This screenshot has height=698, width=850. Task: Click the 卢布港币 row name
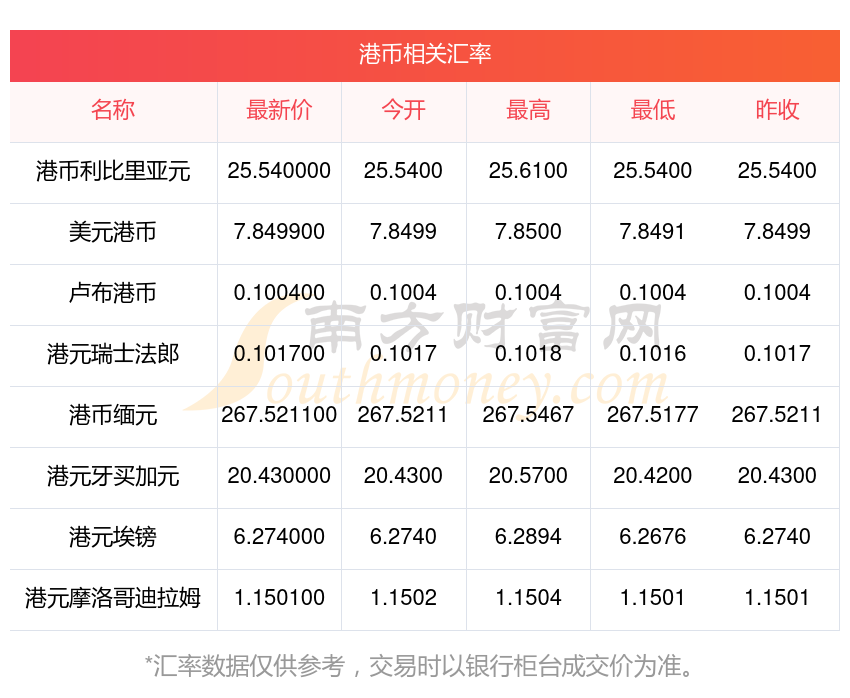pos(113,293)
